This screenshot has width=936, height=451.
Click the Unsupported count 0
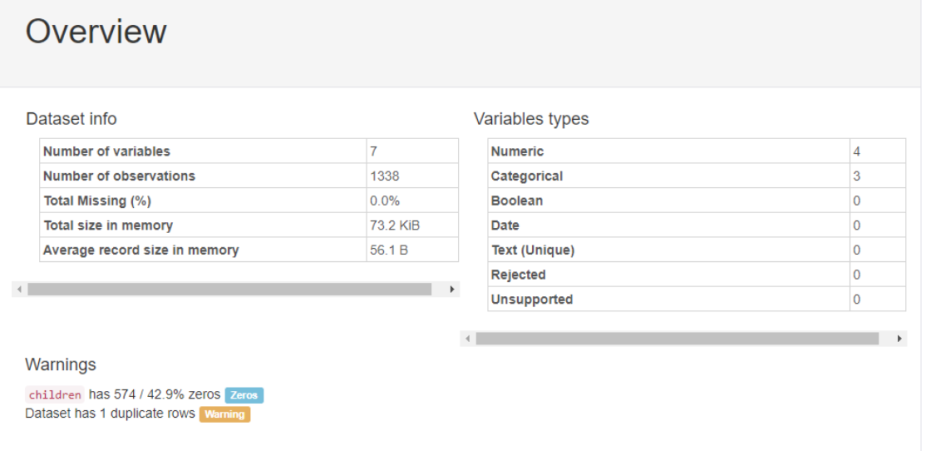click(x=857, y=299)
